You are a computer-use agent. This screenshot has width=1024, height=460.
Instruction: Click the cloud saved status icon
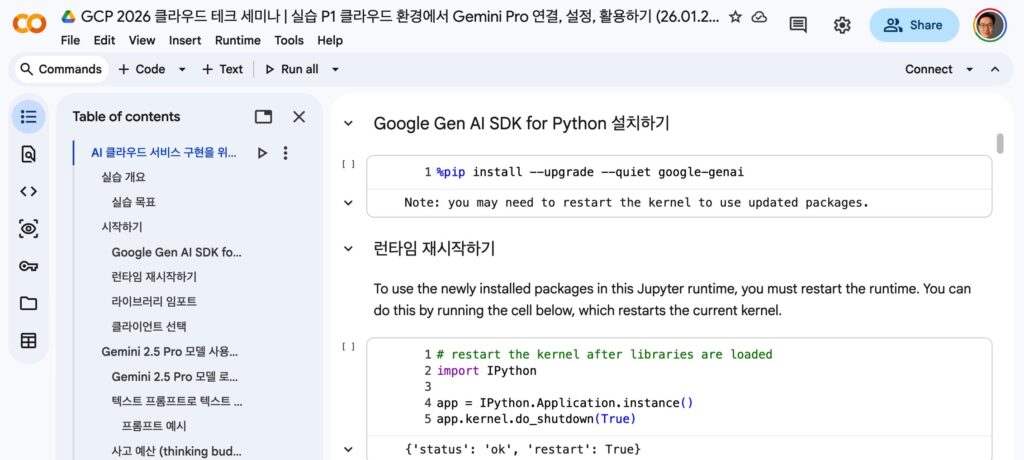click(x=759, y=17)
